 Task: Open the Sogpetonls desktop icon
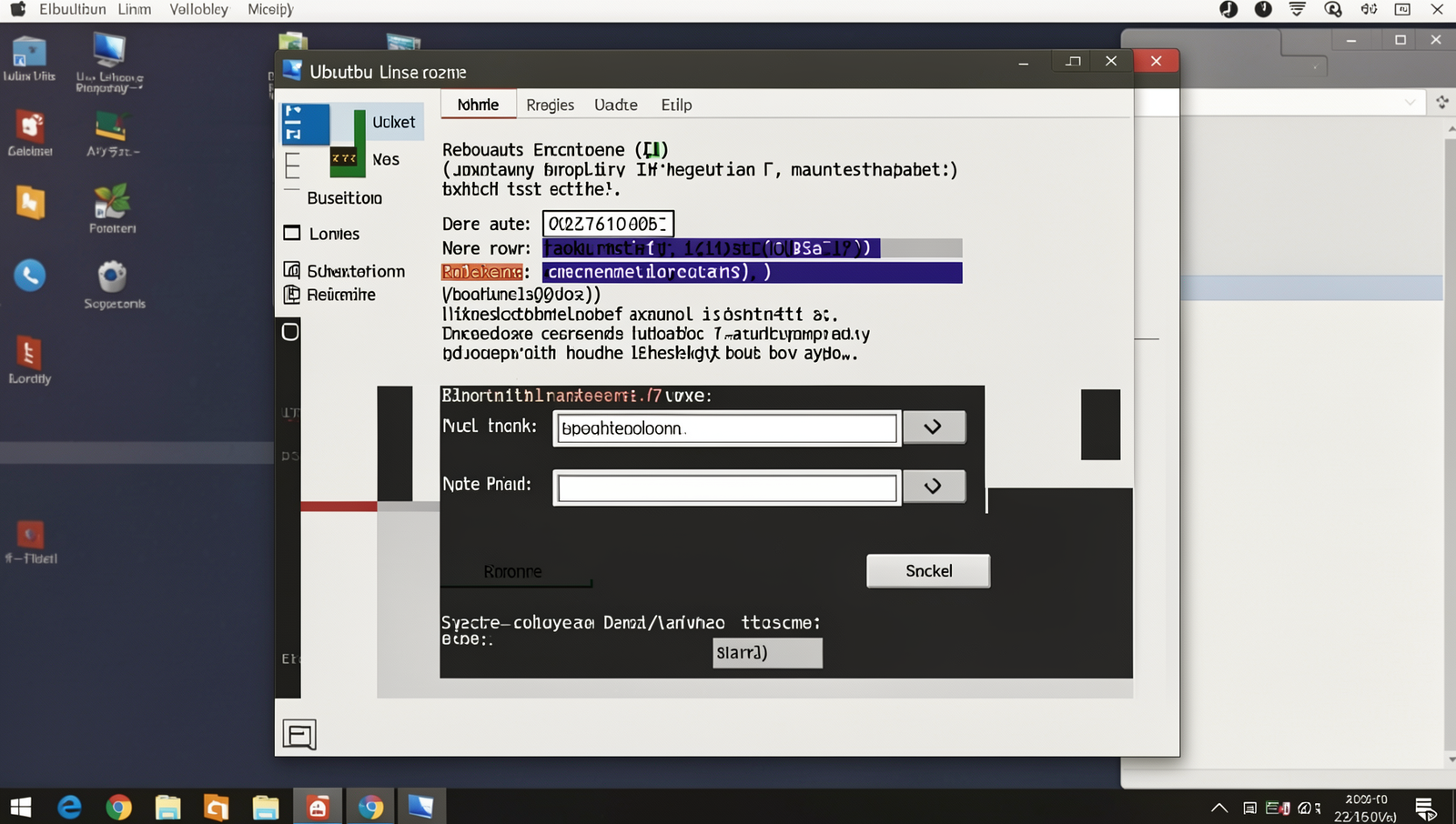point(114,285)
